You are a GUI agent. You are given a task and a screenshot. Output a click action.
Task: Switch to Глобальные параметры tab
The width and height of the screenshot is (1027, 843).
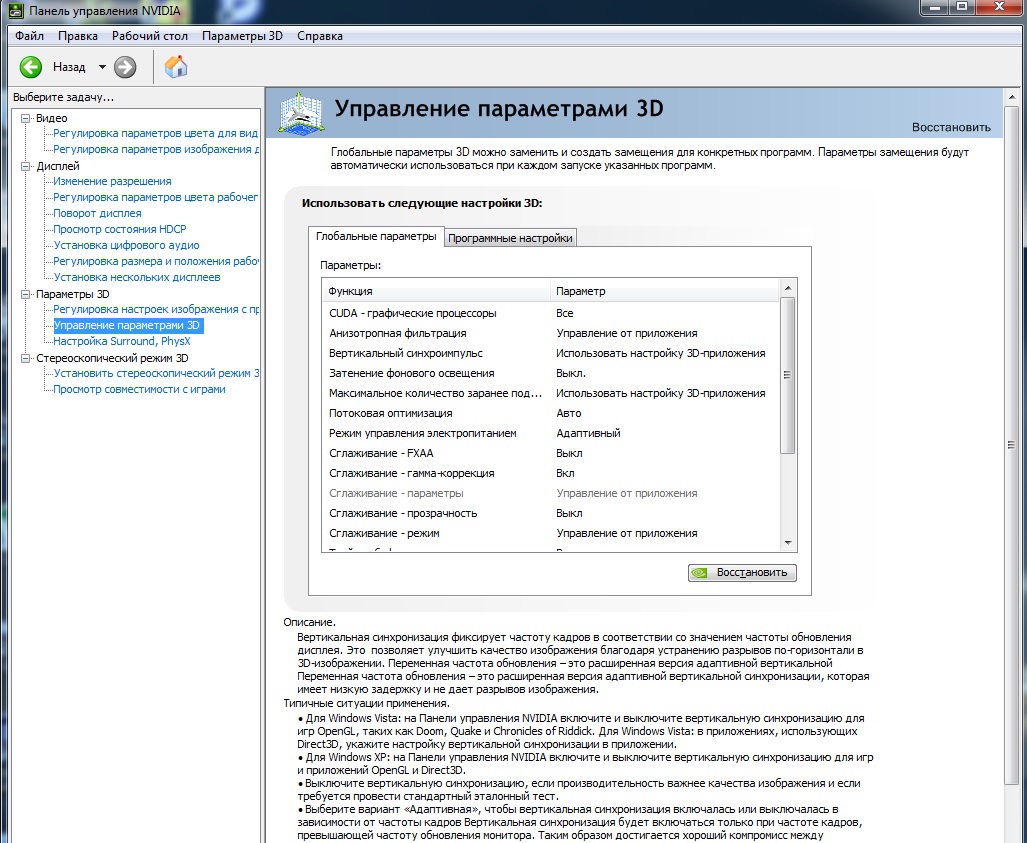pos(376,236)
